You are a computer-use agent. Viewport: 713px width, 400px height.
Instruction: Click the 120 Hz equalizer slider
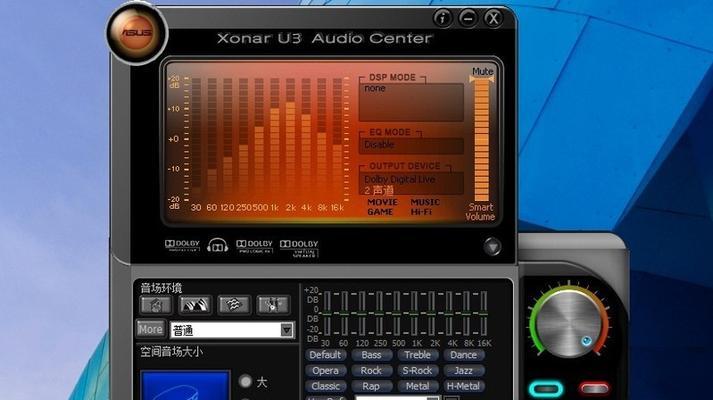[362, 314]
